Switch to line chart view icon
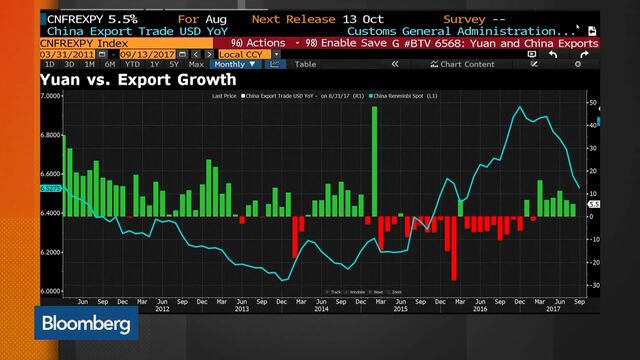This screenshot has width=640, height=360. 275,64
